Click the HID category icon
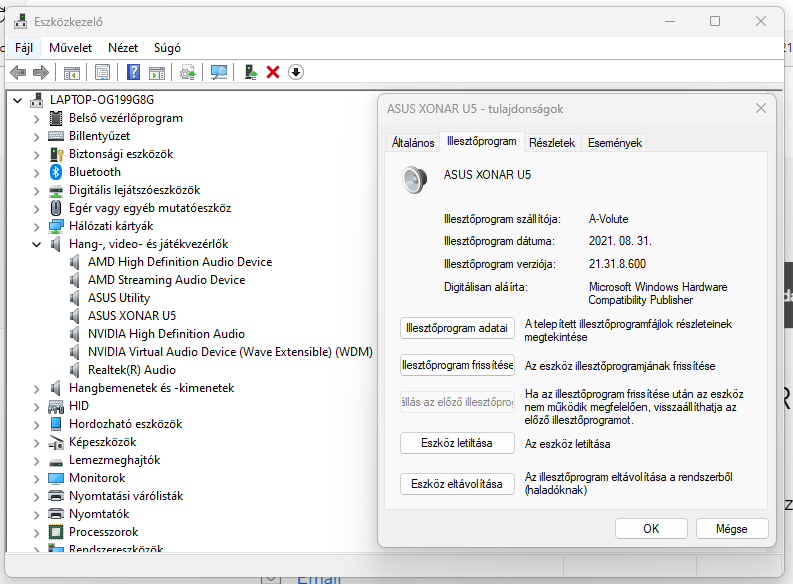Image resolution: width=793 pixels, height=584 pixels. (x=56, y=406)
